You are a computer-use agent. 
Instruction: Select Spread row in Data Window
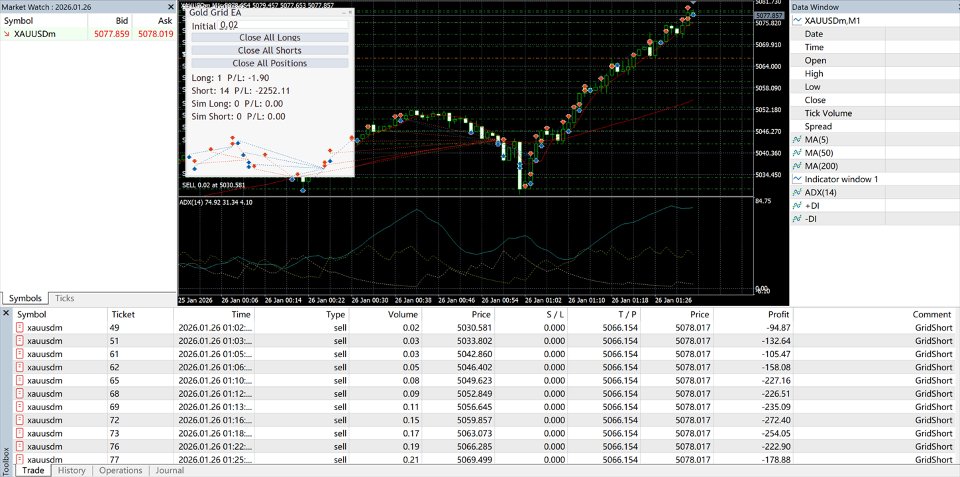click(875, 127)
